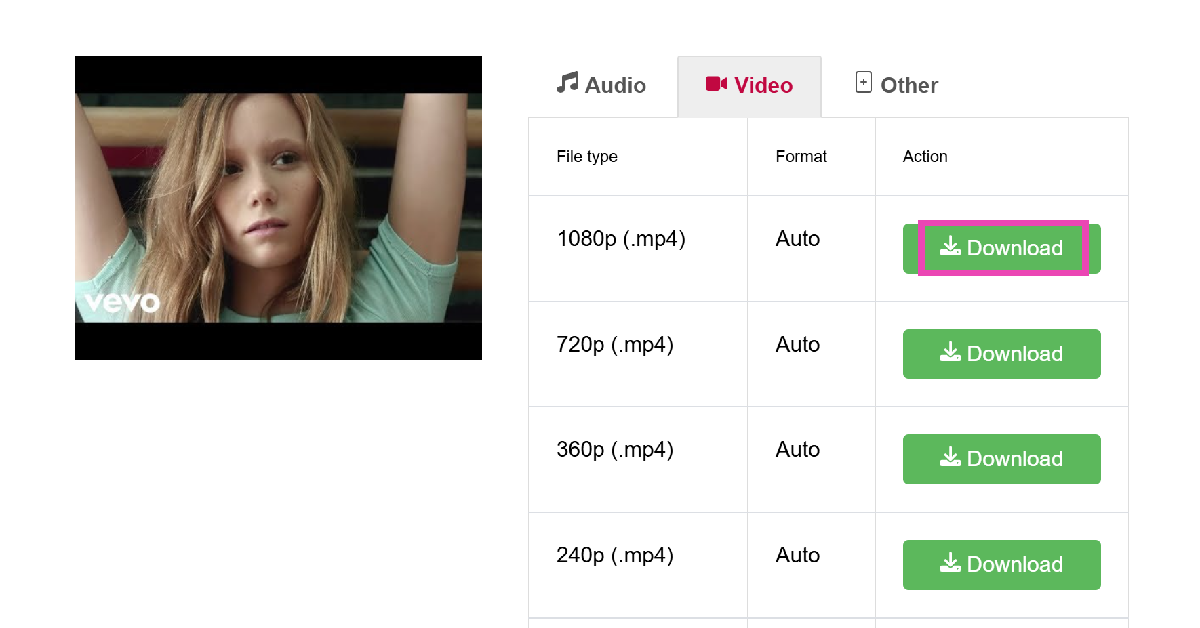The height and width of the screenshot is (628, 1200).
Task: Click the Auto format in 1080p row
Action: (797, 239)
